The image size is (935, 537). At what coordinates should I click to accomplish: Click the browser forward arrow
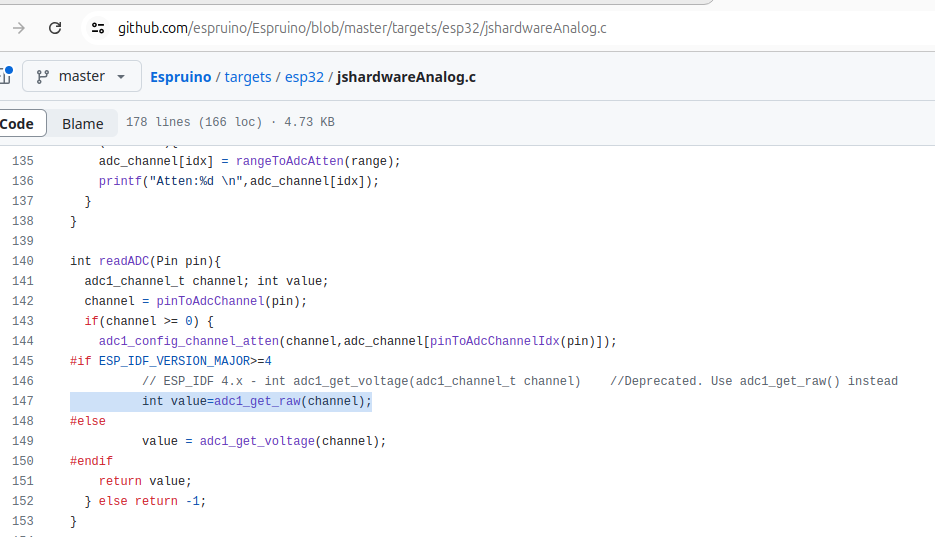click(x=18, y=28)
